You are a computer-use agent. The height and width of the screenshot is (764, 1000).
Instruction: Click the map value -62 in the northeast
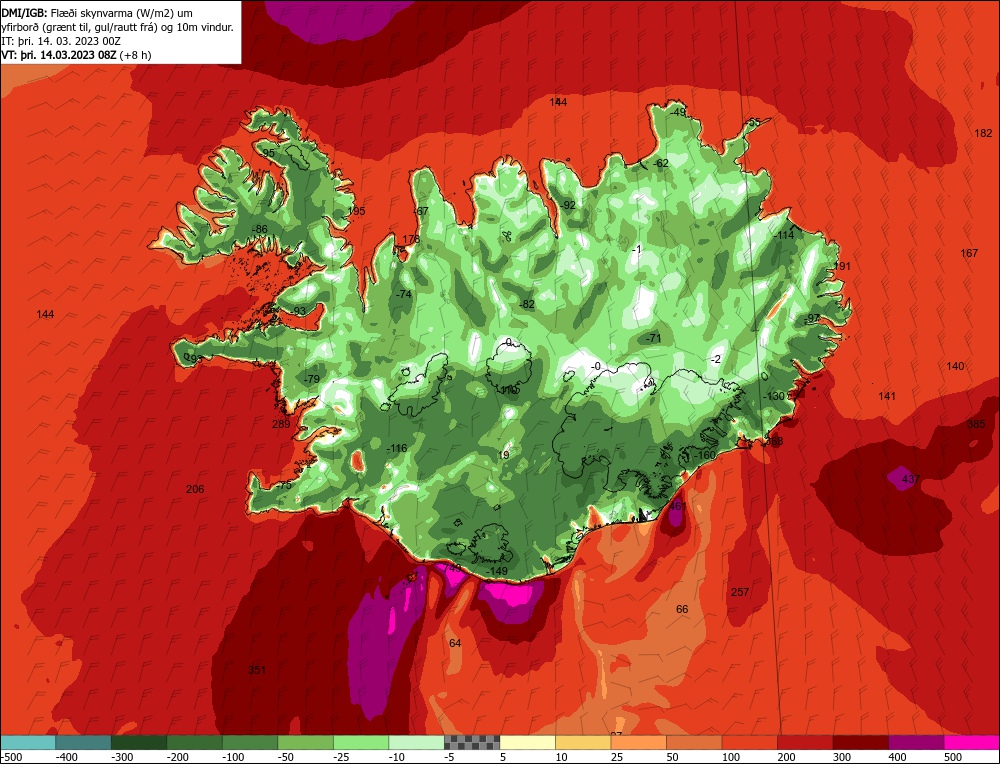tap(660, 163)
